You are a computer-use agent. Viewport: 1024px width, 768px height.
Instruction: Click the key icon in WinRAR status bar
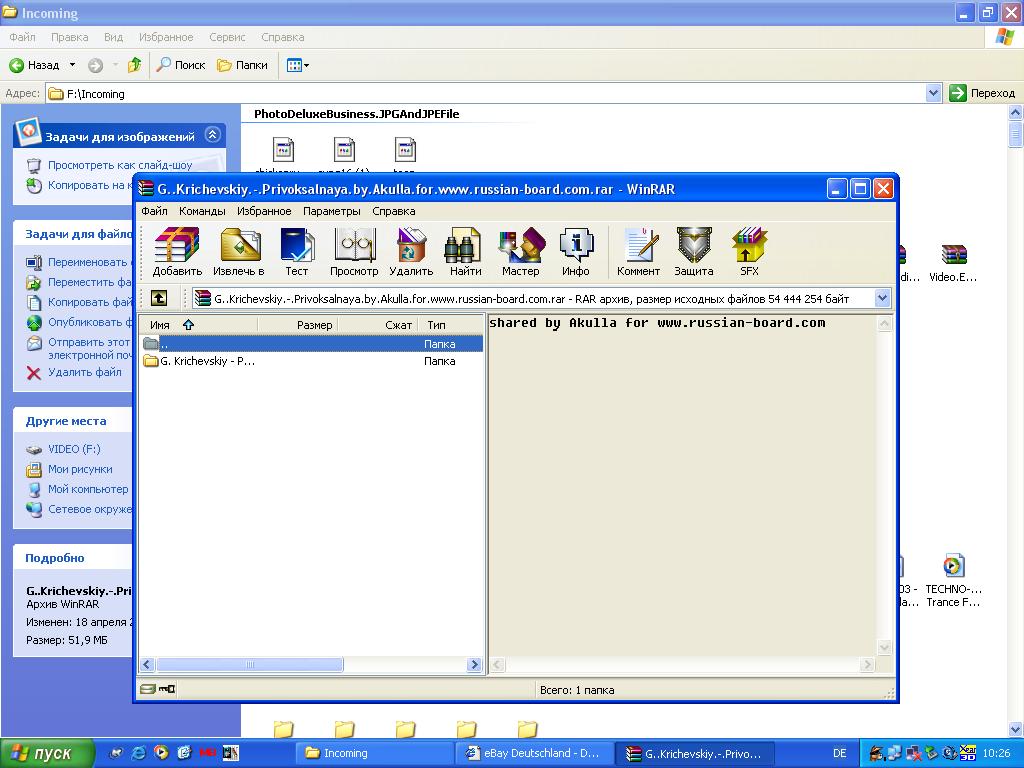[167, 689]
